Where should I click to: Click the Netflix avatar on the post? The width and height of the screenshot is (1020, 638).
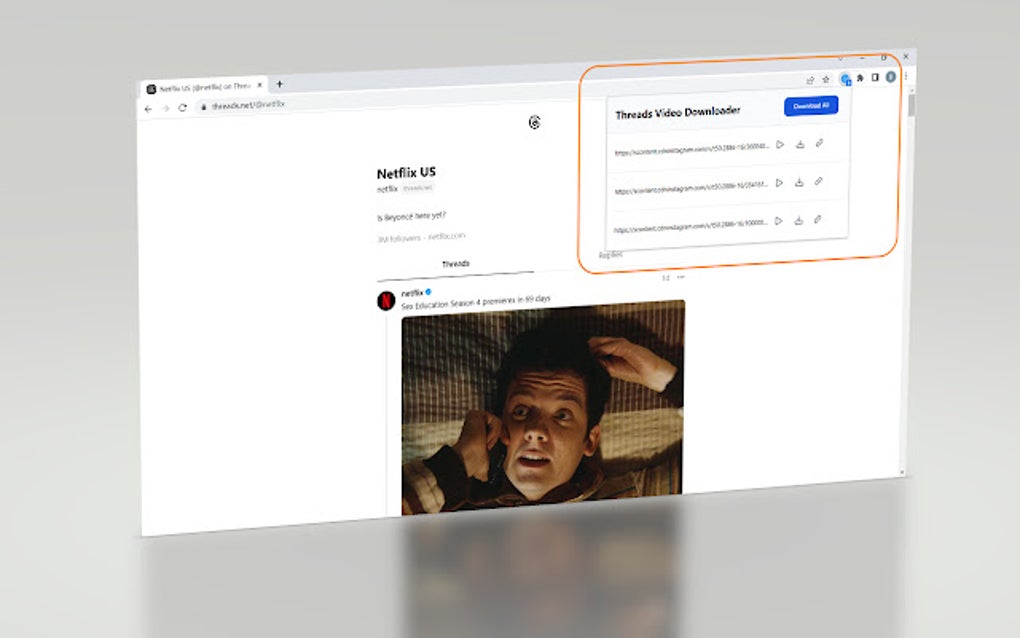coord(386,300)
